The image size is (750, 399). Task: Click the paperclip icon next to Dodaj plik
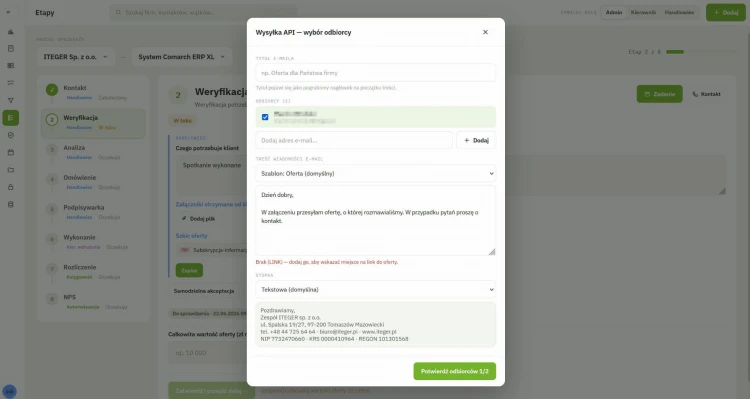click(x=184, y=219)
